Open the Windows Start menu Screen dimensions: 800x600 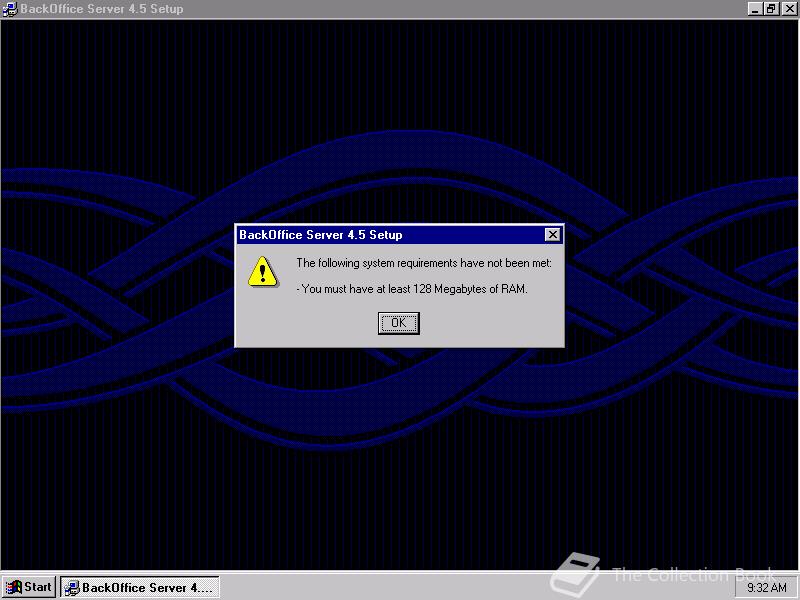tap(29, 587)
